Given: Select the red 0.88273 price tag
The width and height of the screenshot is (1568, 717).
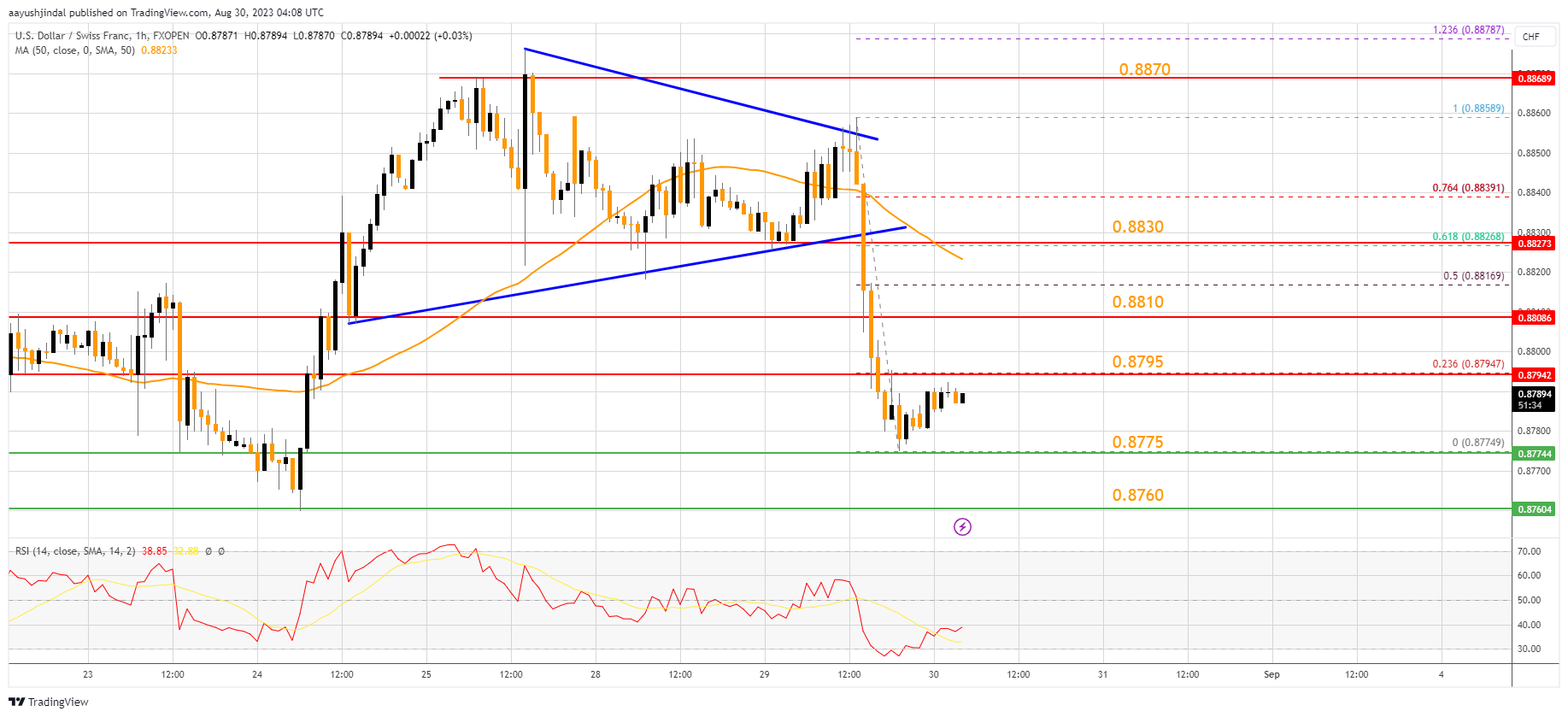Looking at the screenshot, I should 1534,244.
